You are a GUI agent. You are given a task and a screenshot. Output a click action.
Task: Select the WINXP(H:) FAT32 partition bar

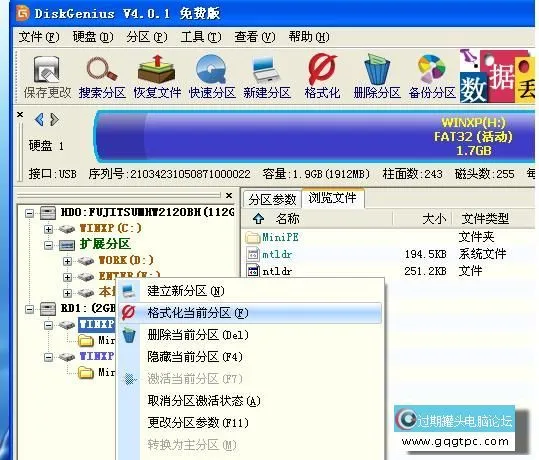pos(315,137)
